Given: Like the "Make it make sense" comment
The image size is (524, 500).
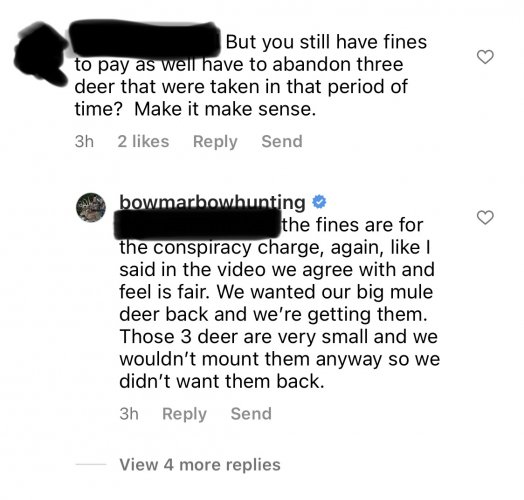Looking at the screenshot, I should tap(485, 57).
